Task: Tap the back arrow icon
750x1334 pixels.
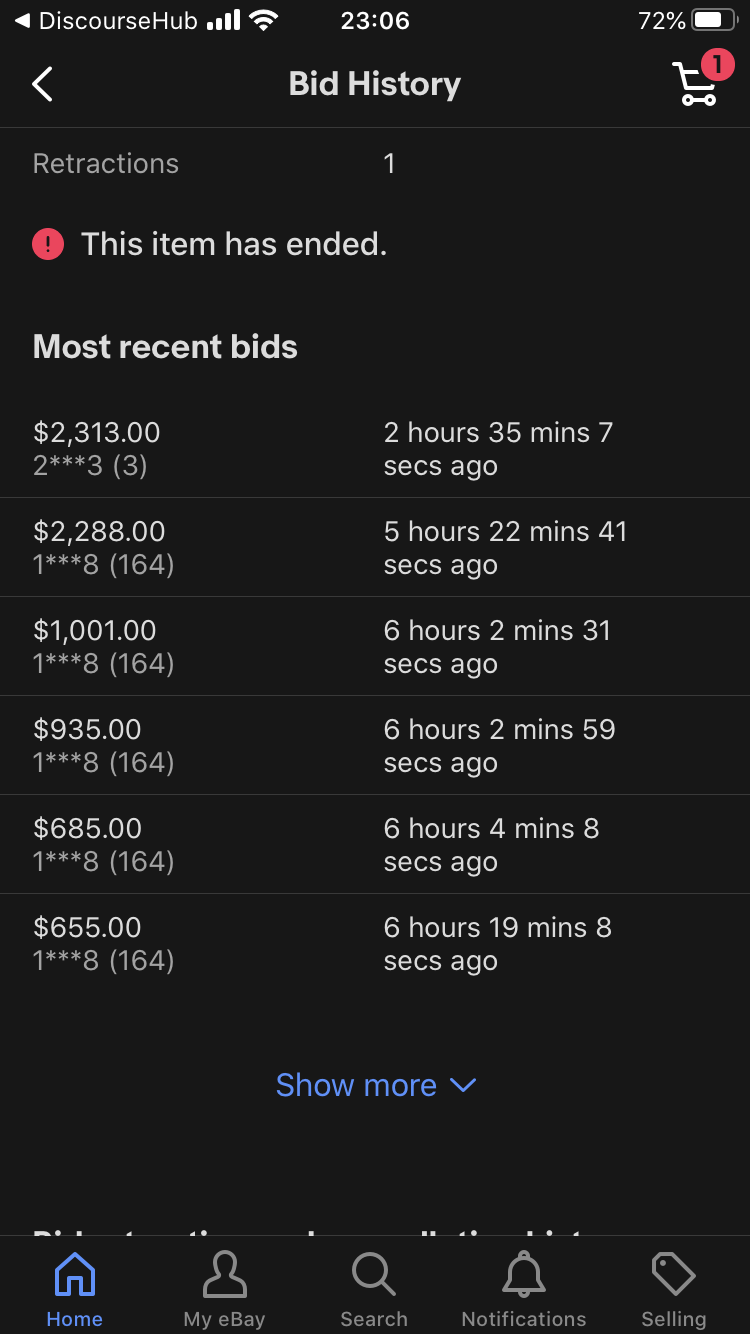Action: 42,85
